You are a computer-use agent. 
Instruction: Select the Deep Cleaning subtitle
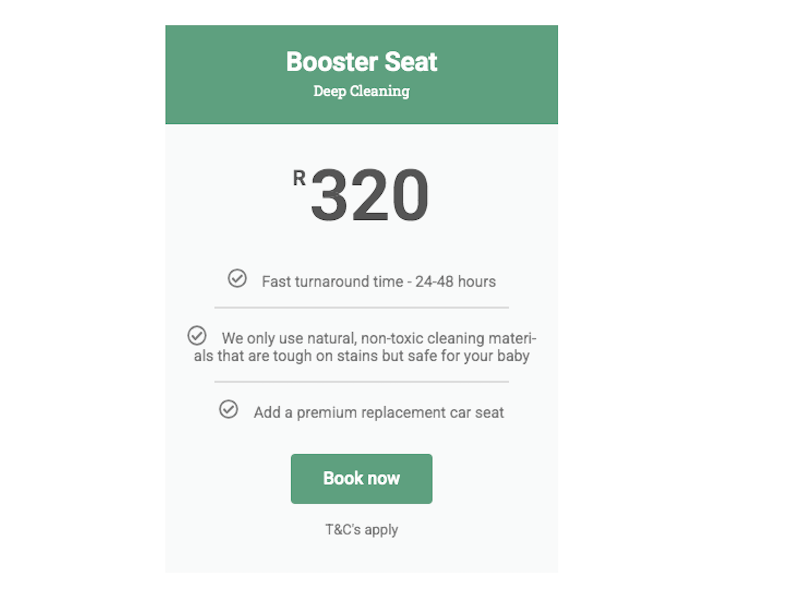coord(361,92)
